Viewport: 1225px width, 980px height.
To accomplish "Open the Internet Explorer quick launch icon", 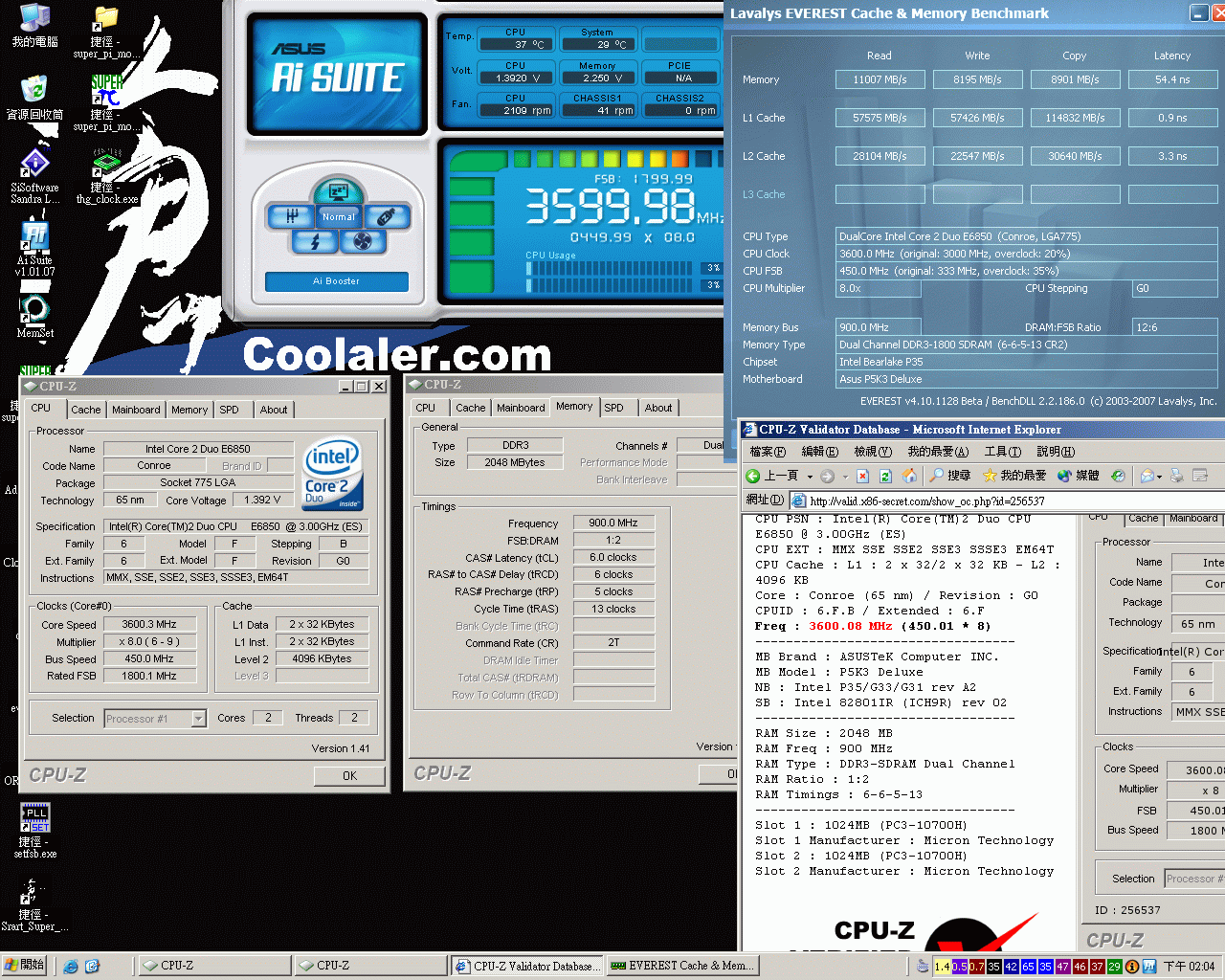I will [x=71, y=966].
